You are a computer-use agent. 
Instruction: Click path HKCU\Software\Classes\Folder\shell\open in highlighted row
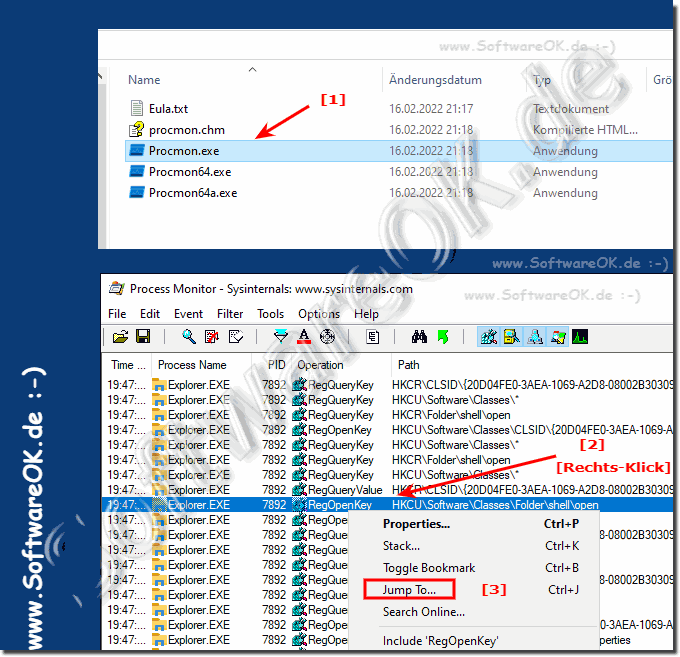point(495,505)
